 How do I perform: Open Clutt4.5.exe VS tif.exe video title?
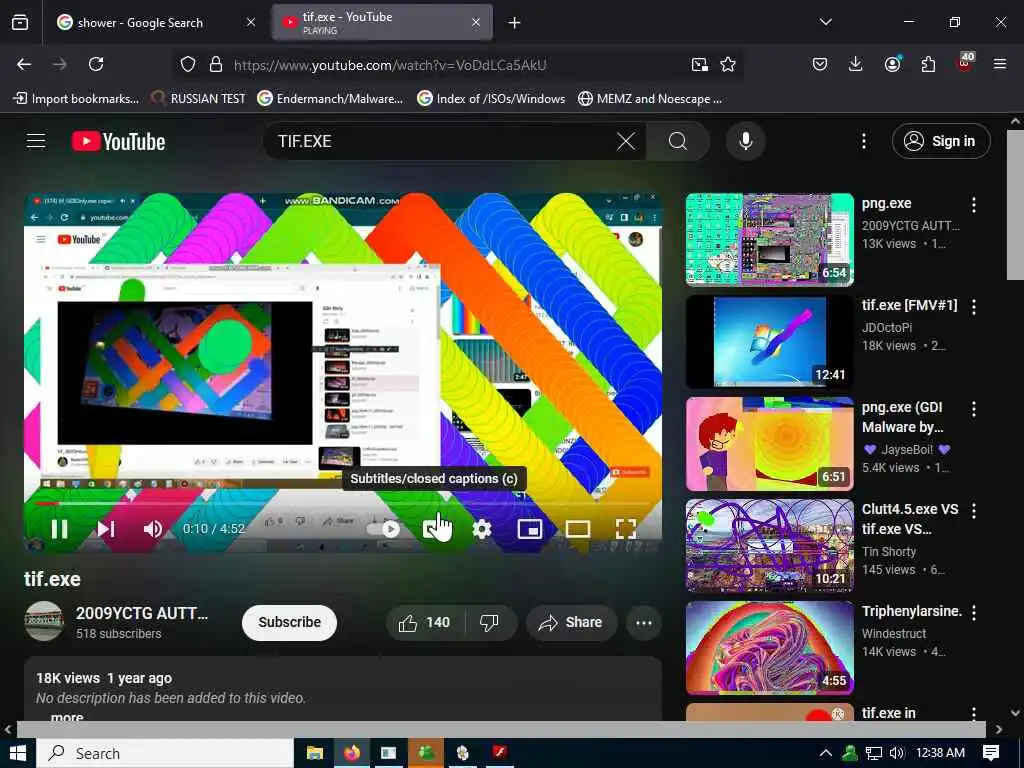pos(910,519)
